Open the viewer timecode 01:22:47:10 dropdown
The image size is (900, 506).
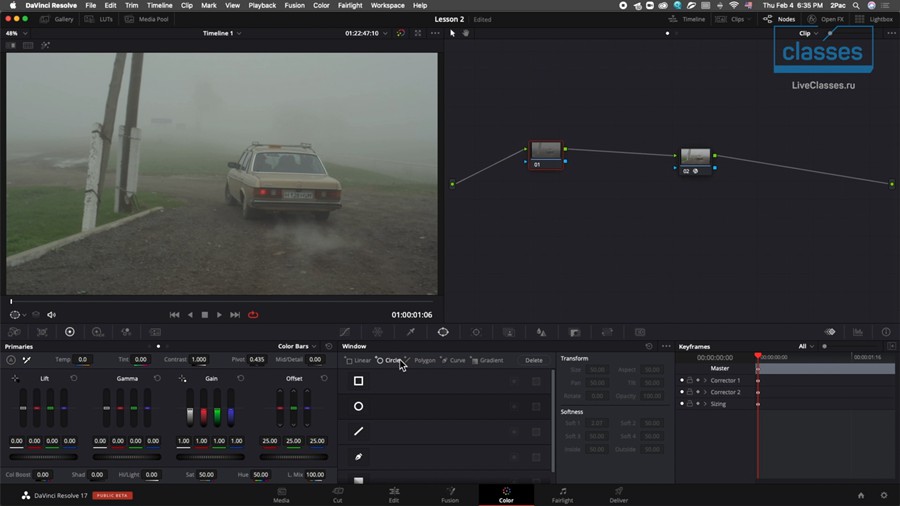click(366, 33)
